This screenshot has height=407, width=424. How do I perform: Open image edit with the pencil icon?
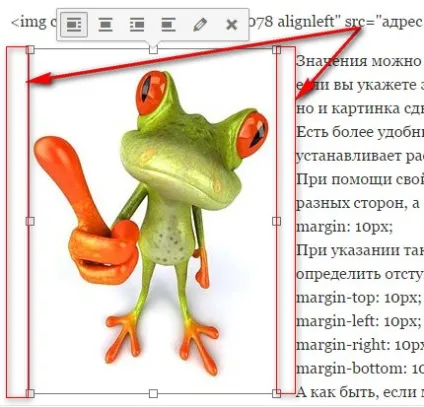(x=200, y=25)
